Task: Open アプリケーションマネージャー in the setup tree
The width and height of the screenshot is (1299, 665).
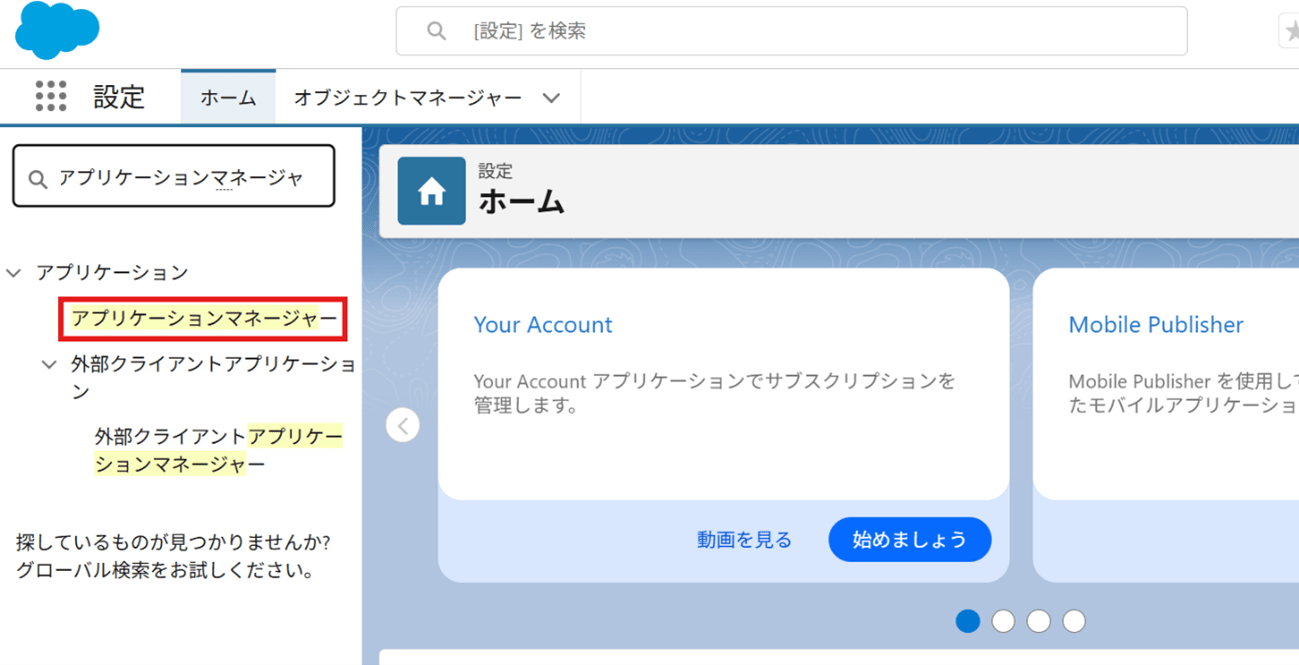Action: pyautogui.click(x=205, y=319)
